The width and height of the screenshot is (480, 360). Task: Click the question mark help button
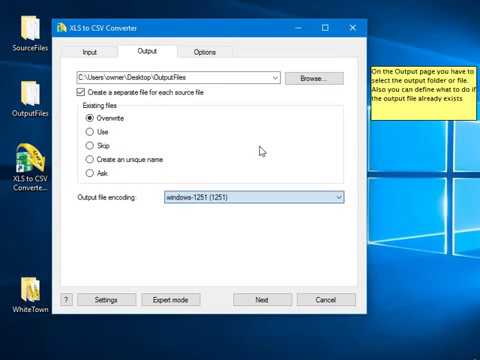(x=67, y=300)
